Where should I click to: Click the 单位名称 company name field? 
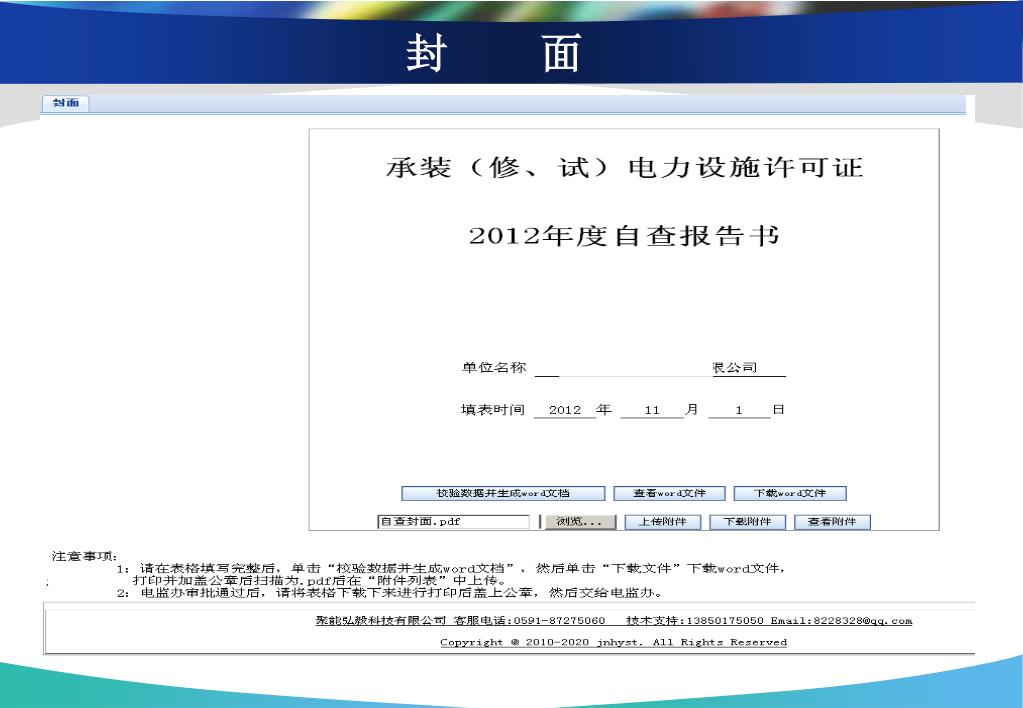(x=660, y=369)
